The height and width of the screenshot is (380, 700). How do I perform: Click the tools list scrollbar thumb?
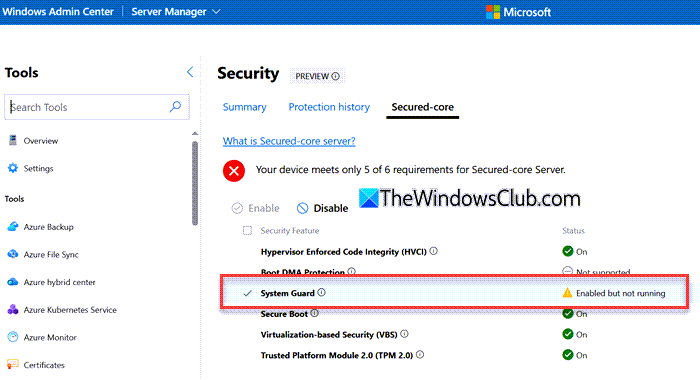pos(195,183)
